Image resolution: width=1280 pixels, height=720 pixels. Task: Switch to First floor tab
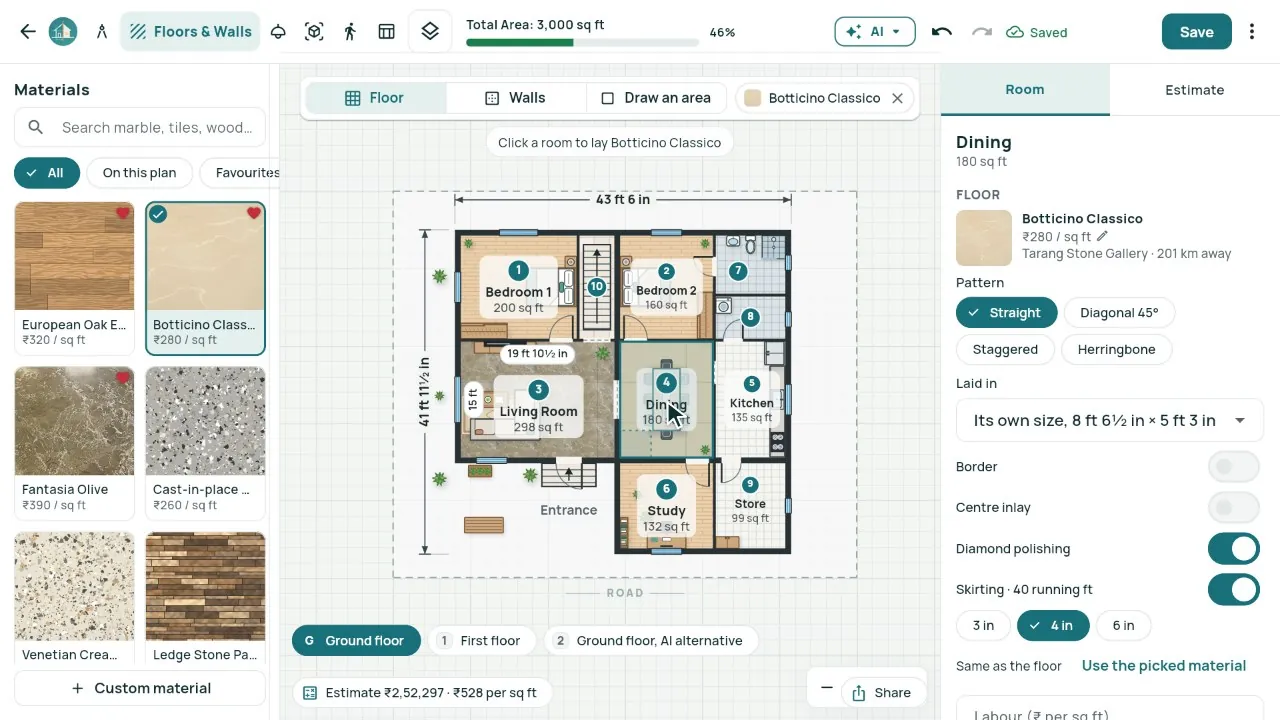pos(482,641)
